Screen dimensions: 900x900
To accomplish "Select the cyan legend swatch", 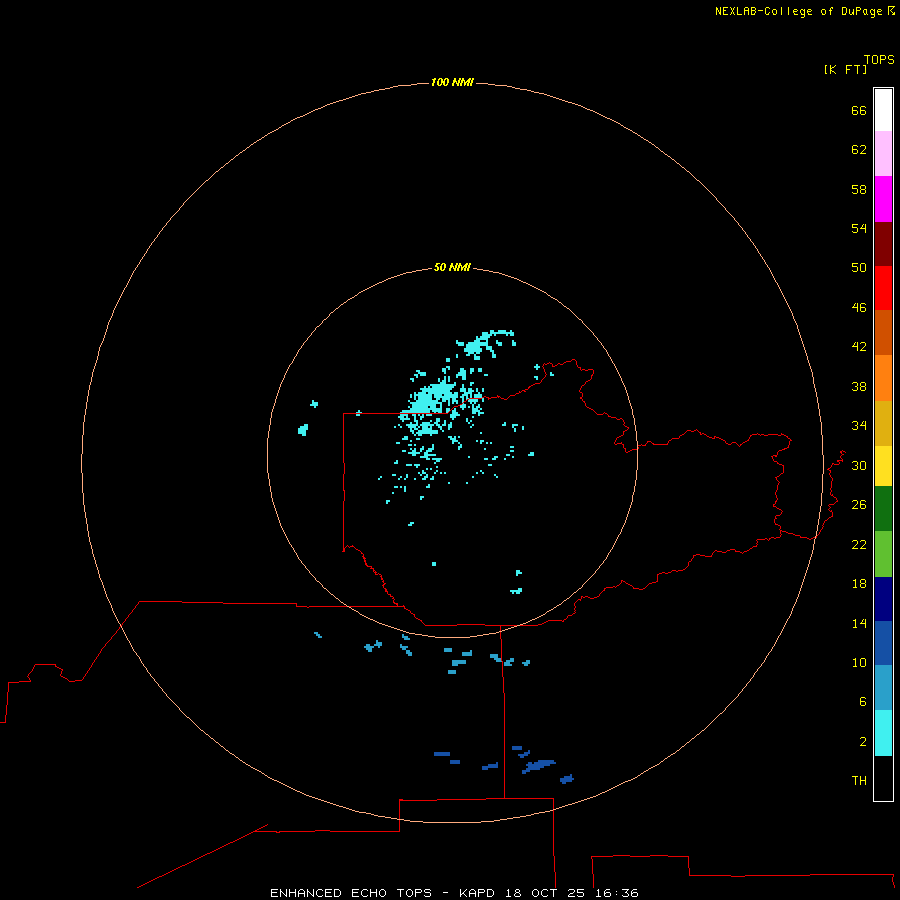I will [x=883, y=733].
